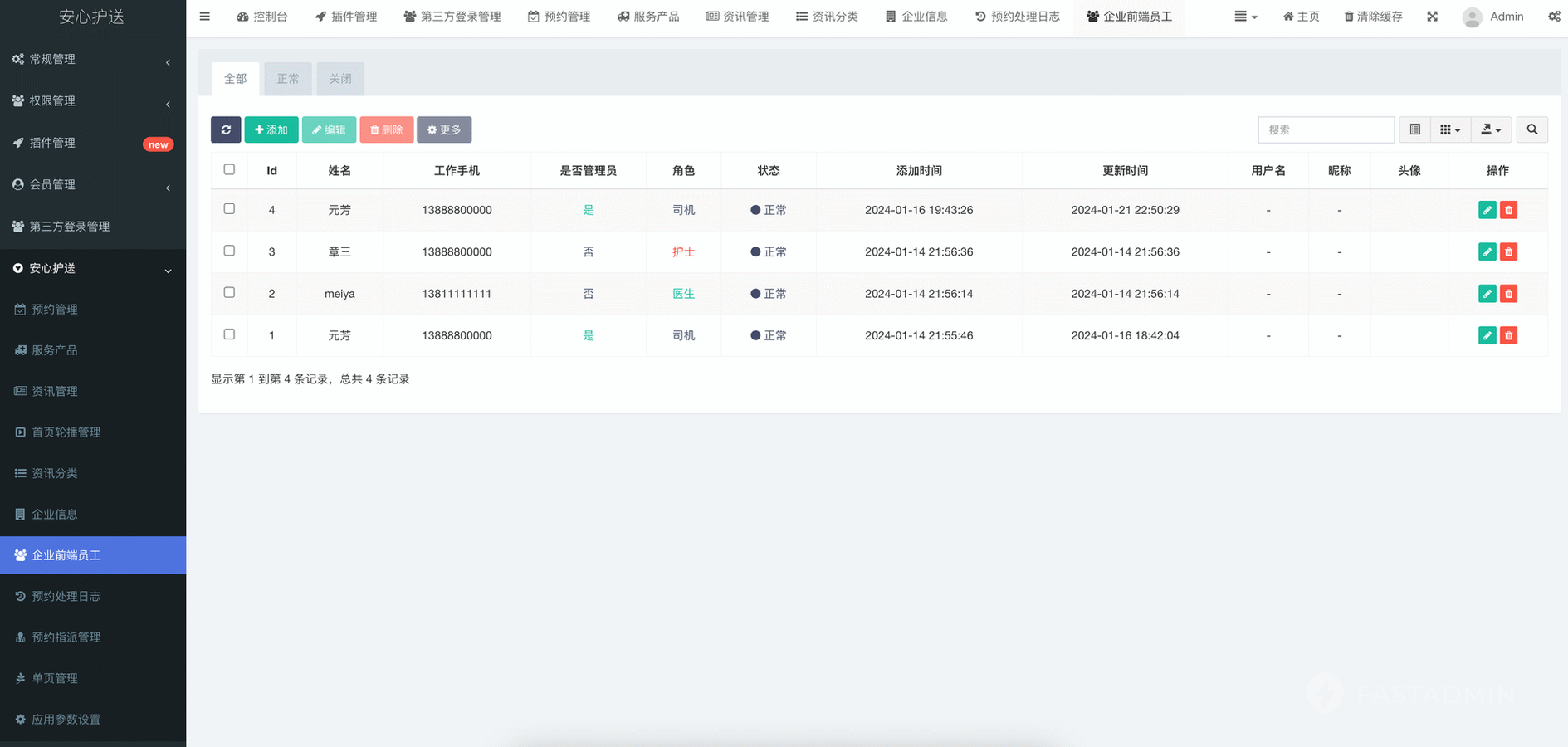Open 预约指派管理 in the sidebar
This screenshot has width=1568, height=747.
point(66,637)
